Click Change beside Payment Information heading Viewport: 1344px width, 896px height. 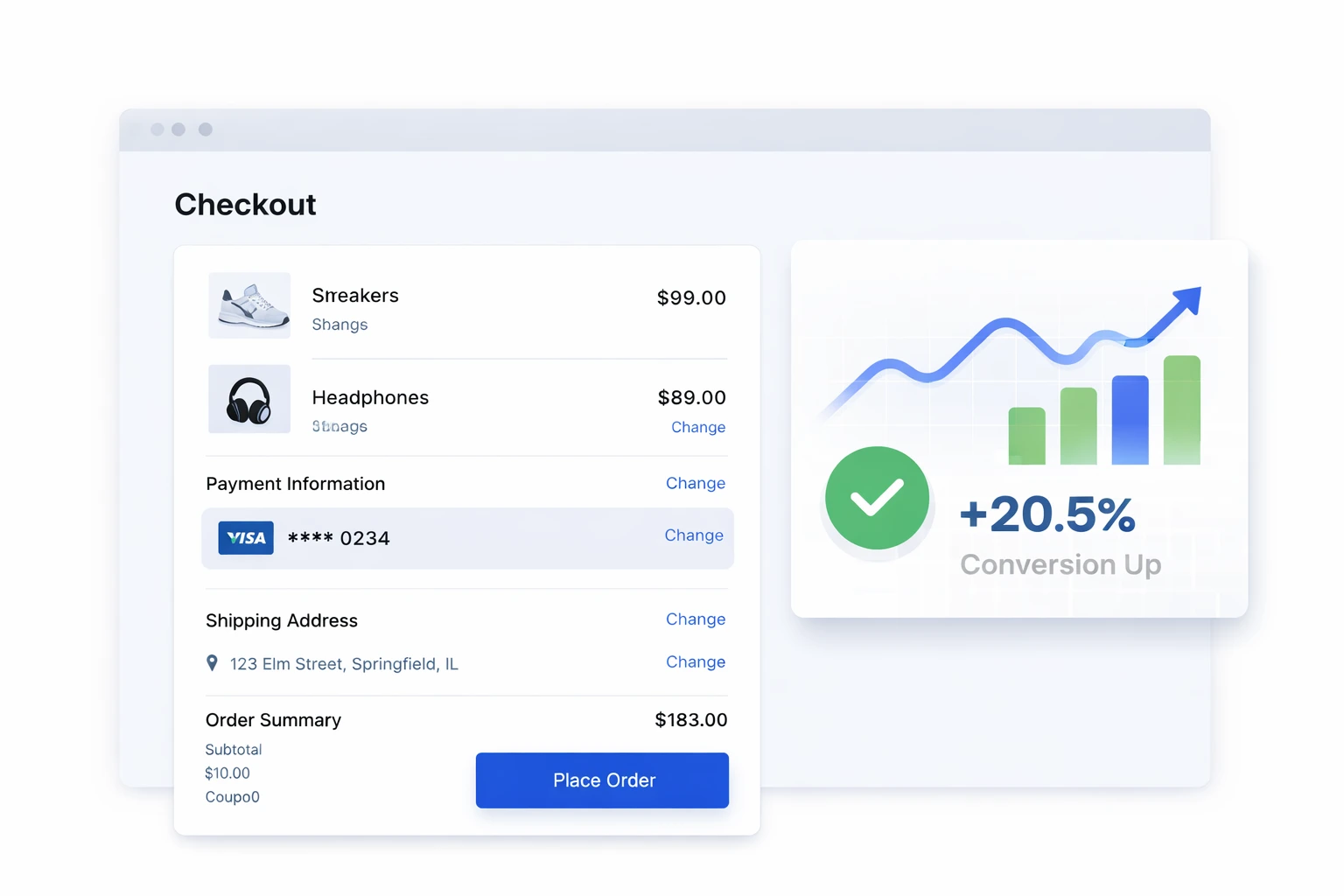click(x=696, y=483)
